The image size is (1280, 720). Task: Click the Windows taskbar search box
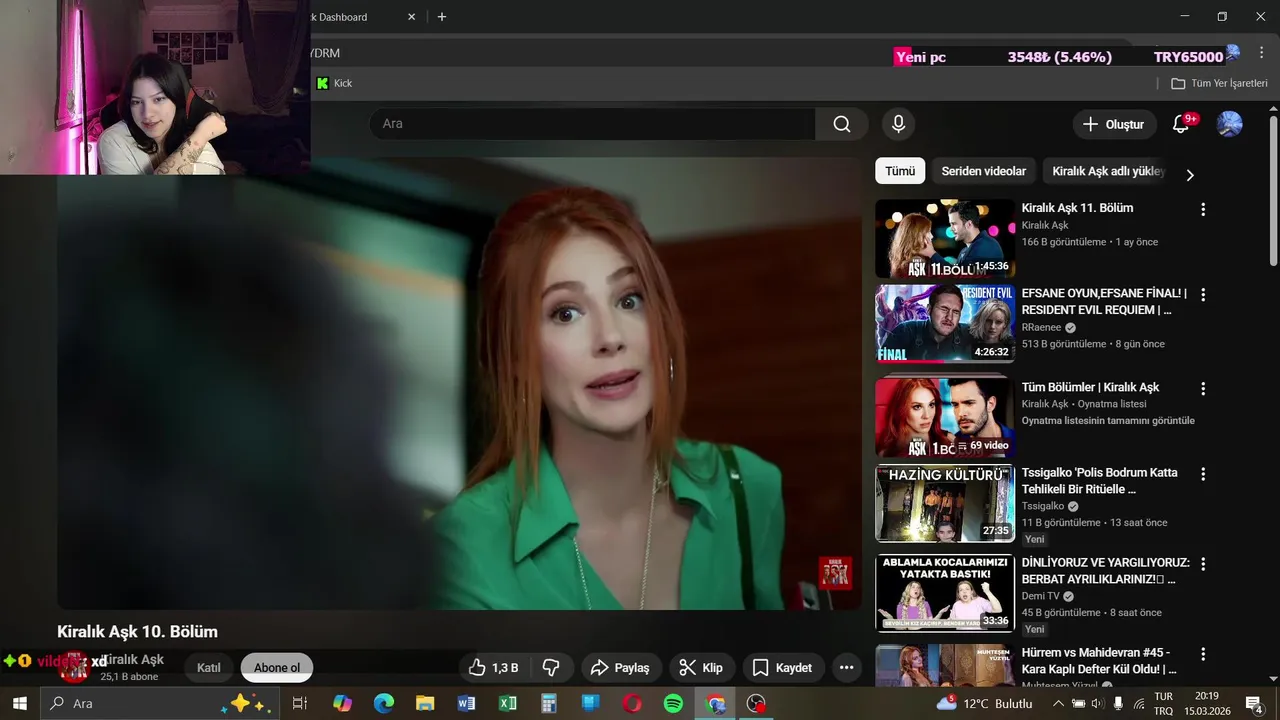pos(158,703)
